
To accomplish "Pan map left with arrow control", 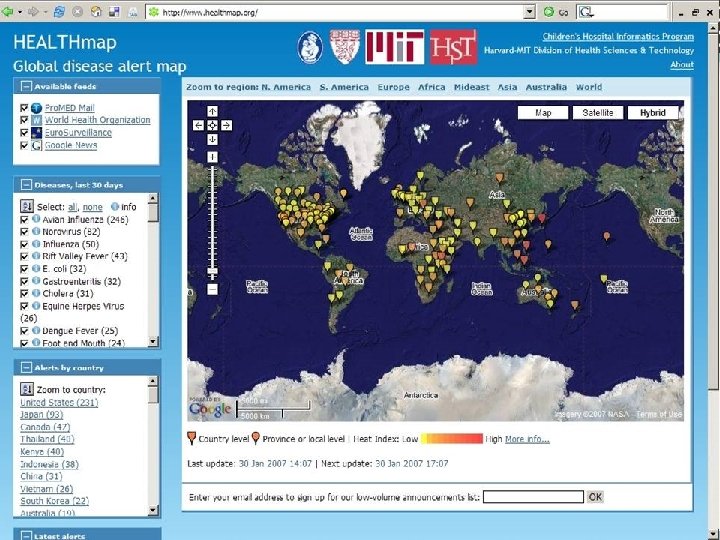I will [198, 125].
